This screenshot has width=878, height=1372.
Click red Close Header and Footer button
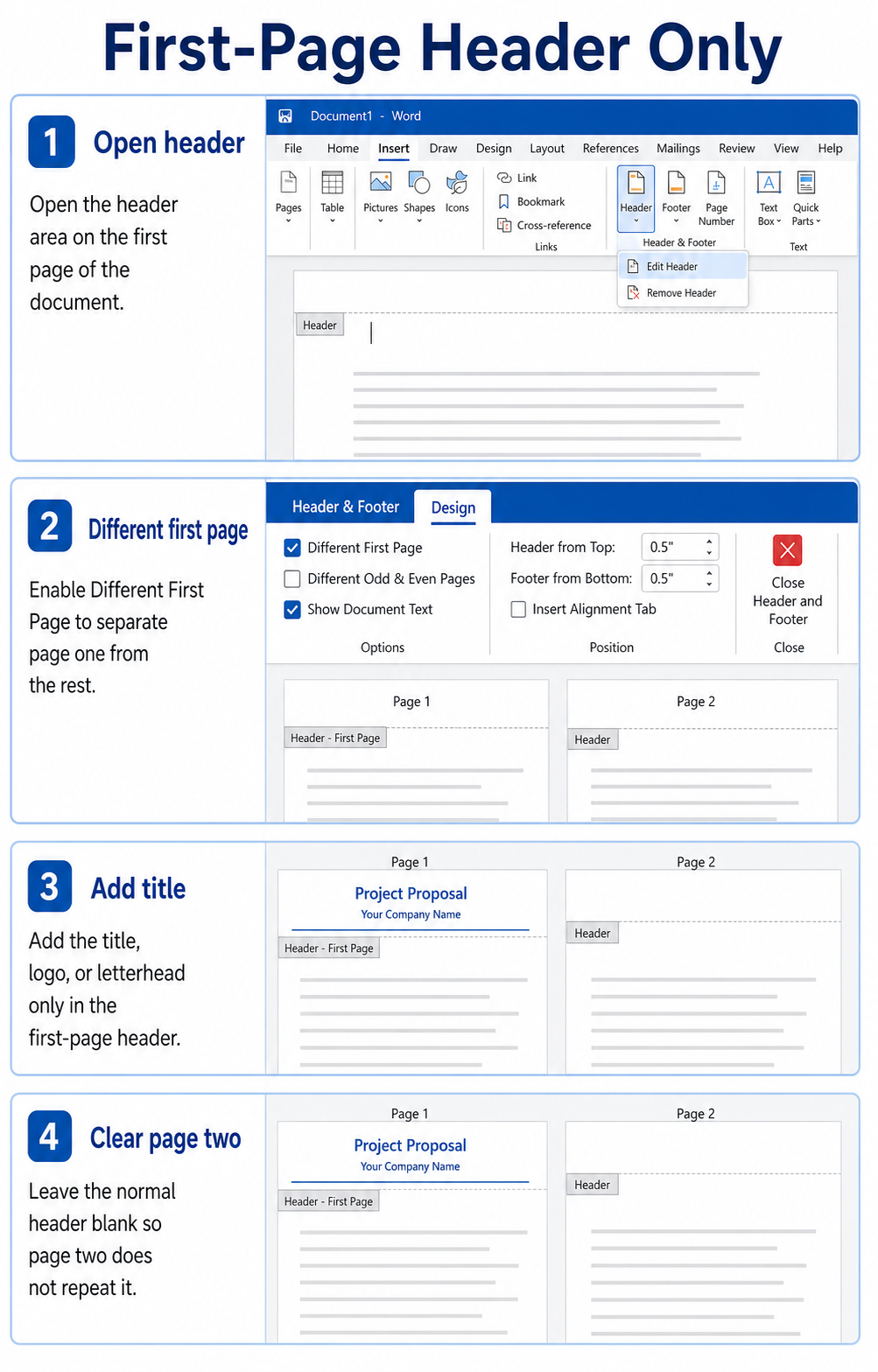point(788,550)
